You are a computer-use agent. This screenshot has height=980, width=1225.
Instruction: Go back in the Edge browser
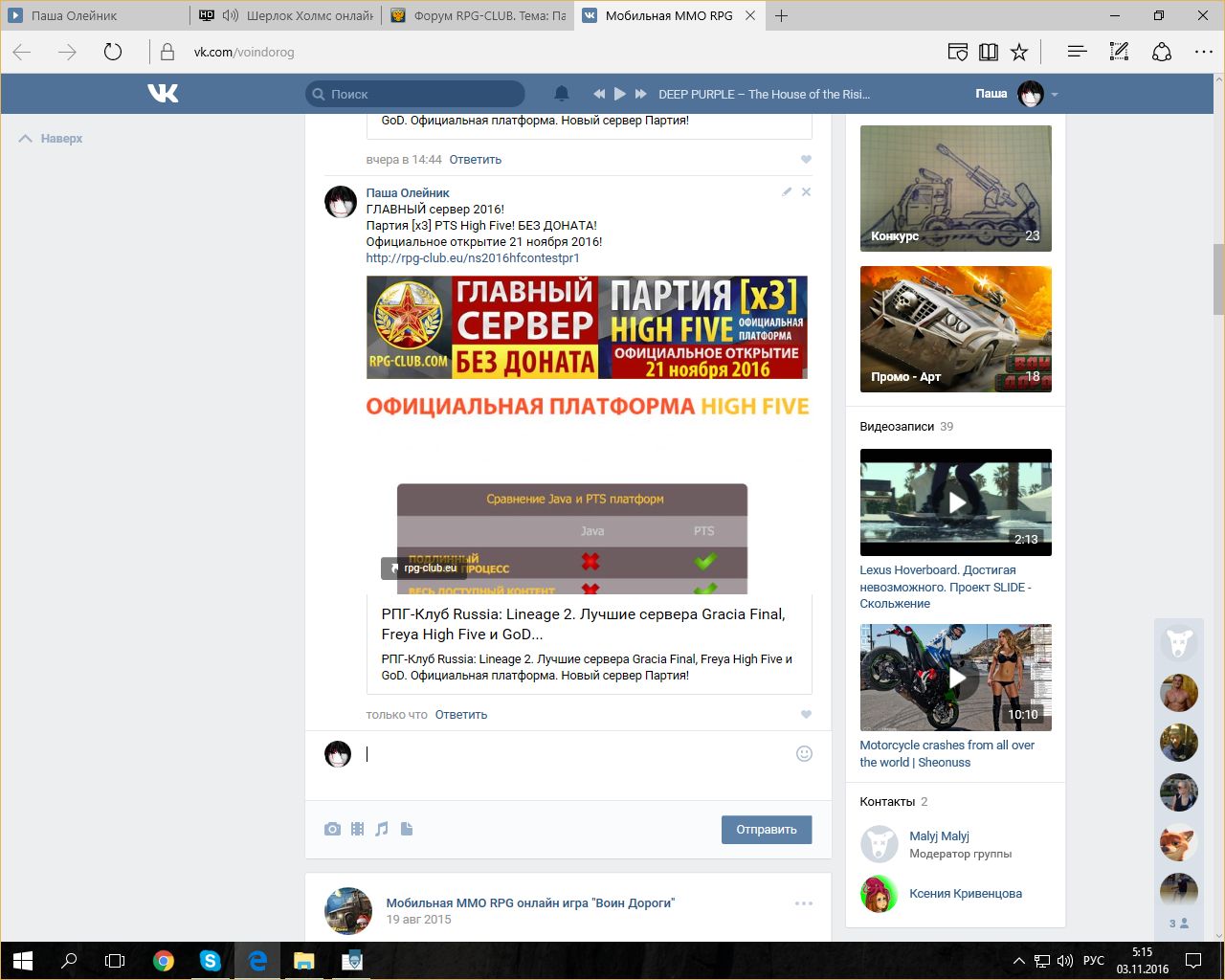click(x=22, y=52)
